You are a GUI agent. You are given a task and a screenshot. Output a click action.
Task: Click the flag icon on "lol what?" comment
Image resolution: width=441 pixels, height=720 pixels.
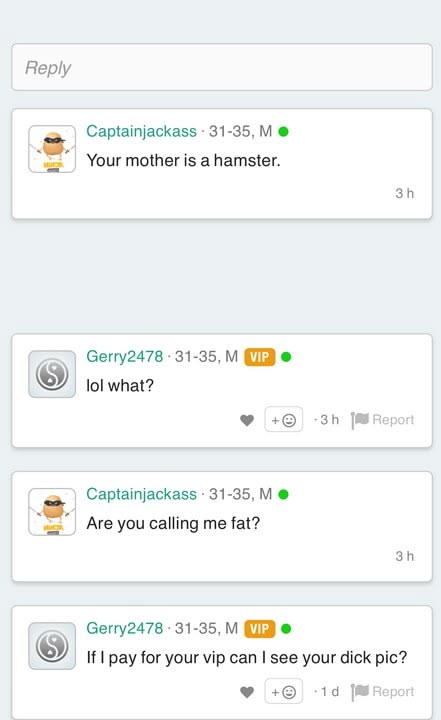[360, 420]
